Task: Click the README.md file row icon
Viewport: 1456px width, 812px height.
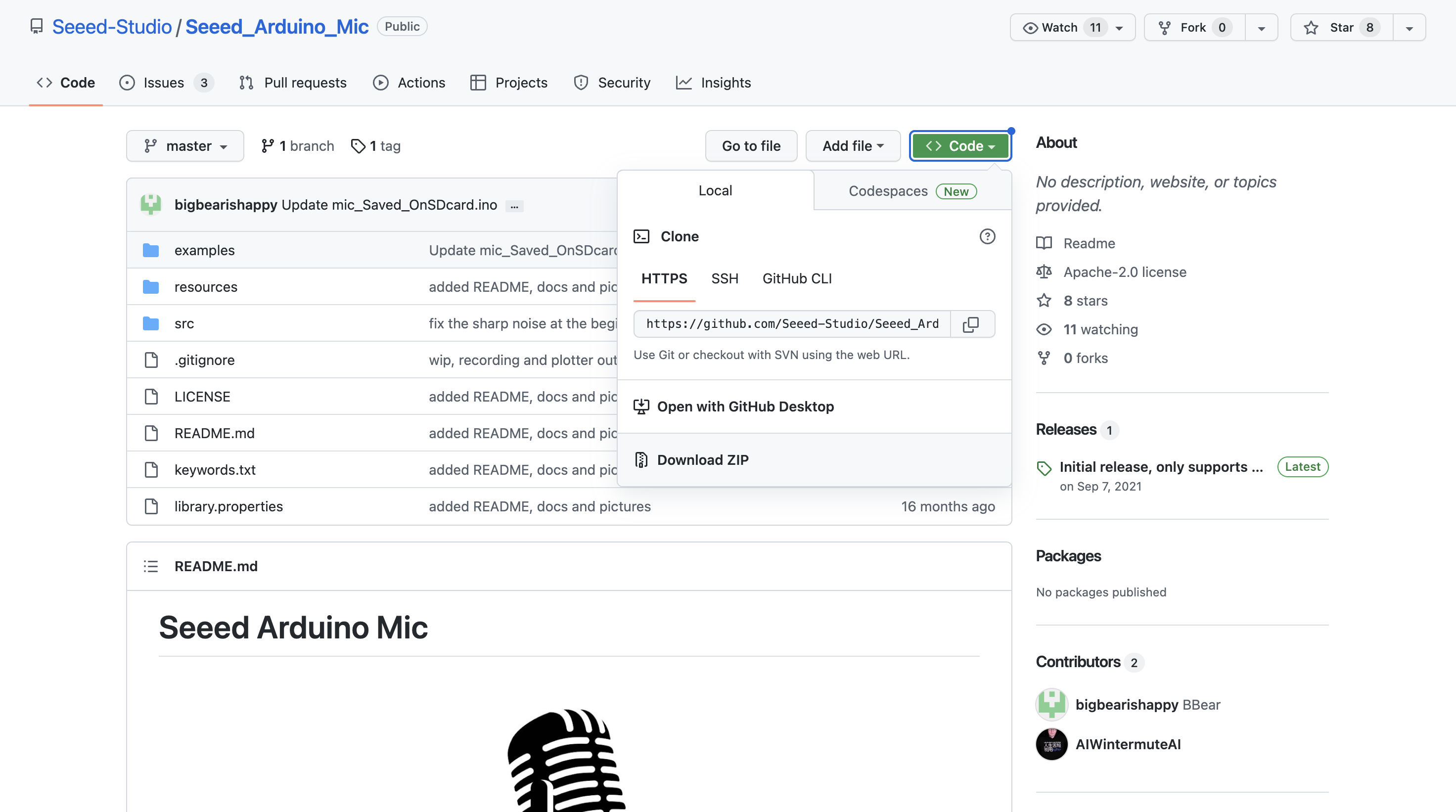Action: (x=151, y=433)
